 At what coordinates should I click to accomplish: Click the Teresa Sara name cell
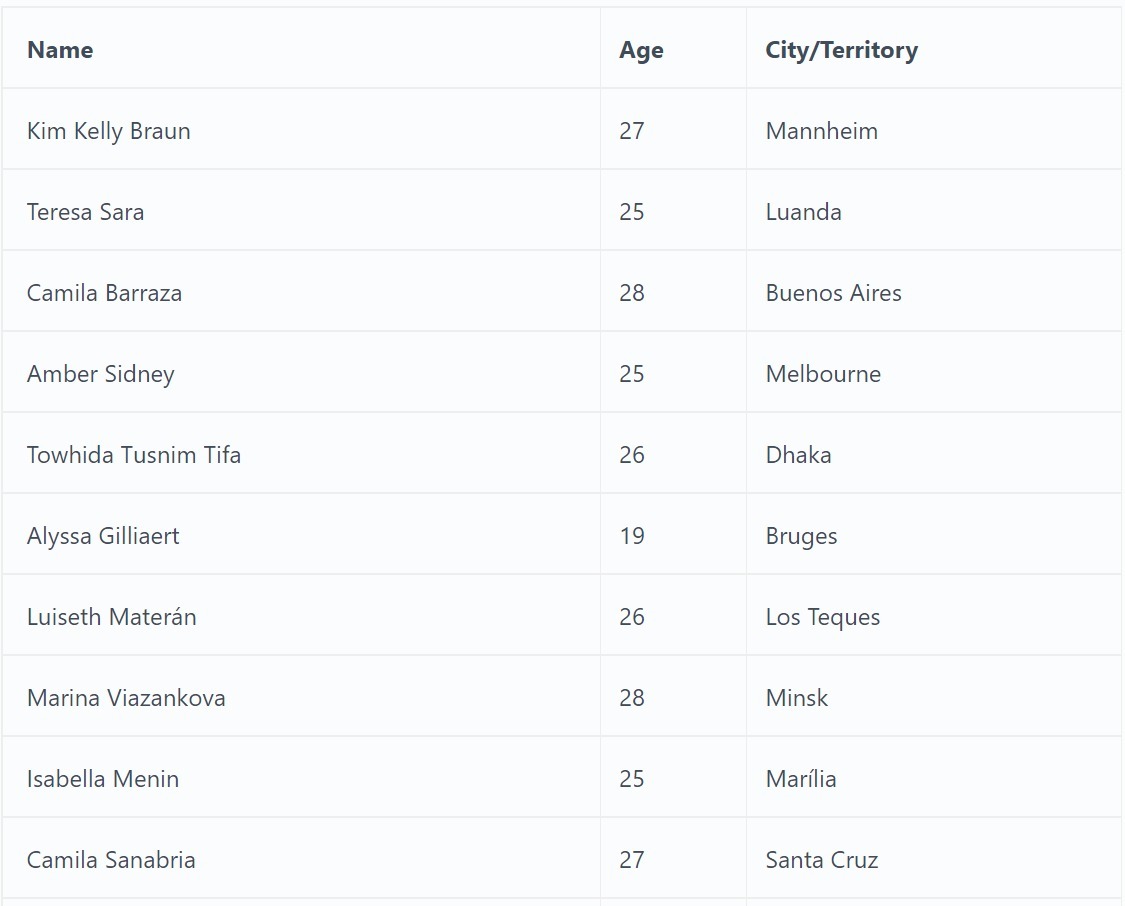pyautogui.click(x=85, y=212)
